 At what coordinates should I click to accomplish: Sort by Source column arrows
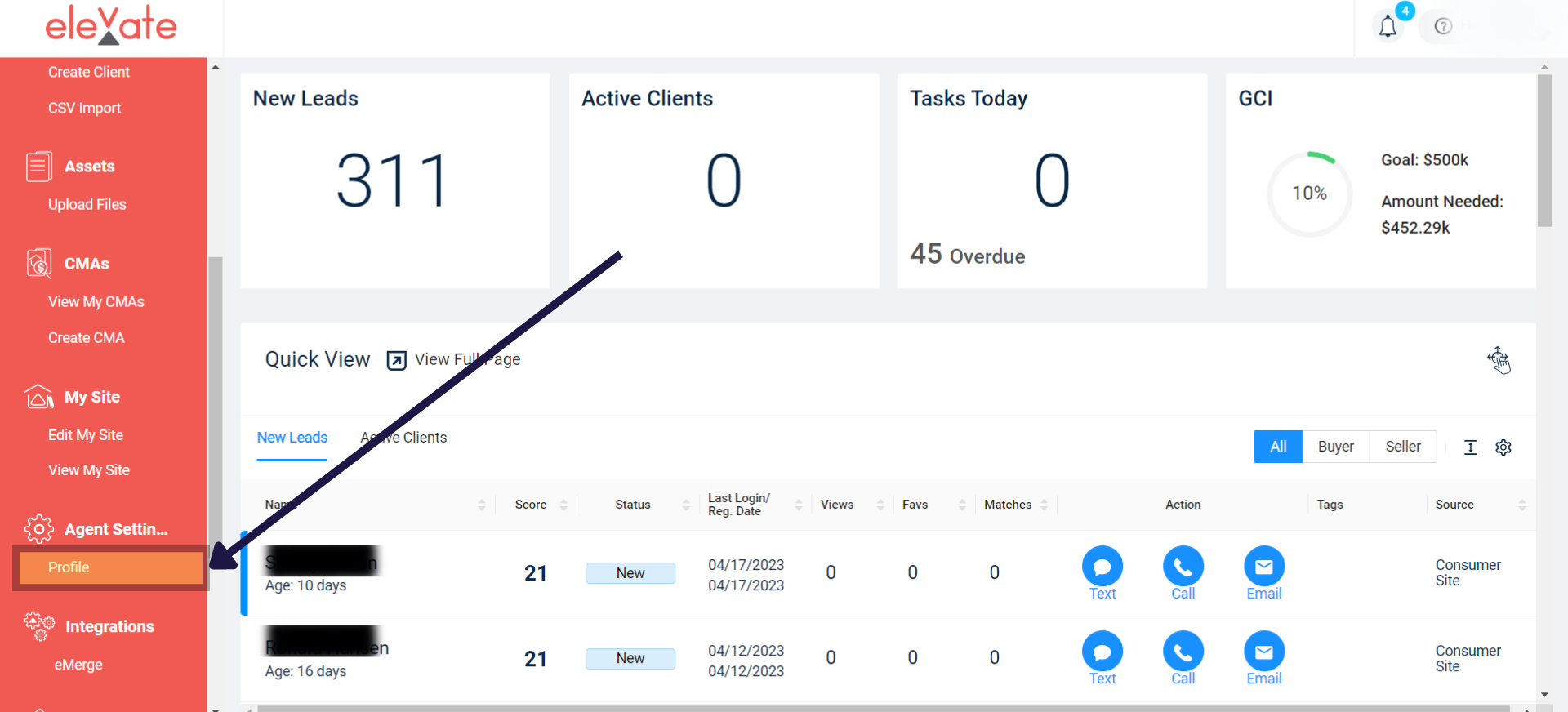pos(1521,505)
